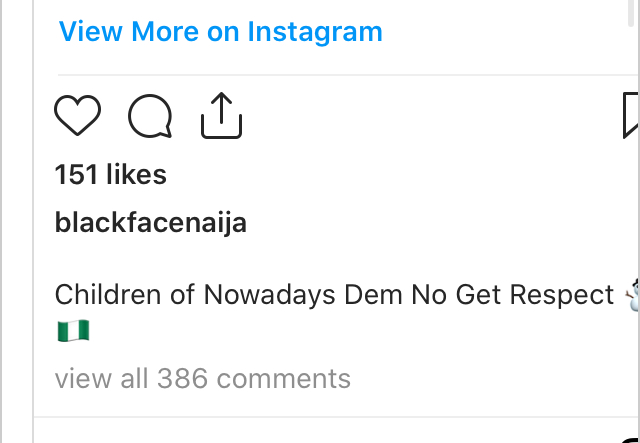Image resolution: width=640 pixels, height=443 pixels.
Task: Expand view all 386 comments
Action: [203, 379]
